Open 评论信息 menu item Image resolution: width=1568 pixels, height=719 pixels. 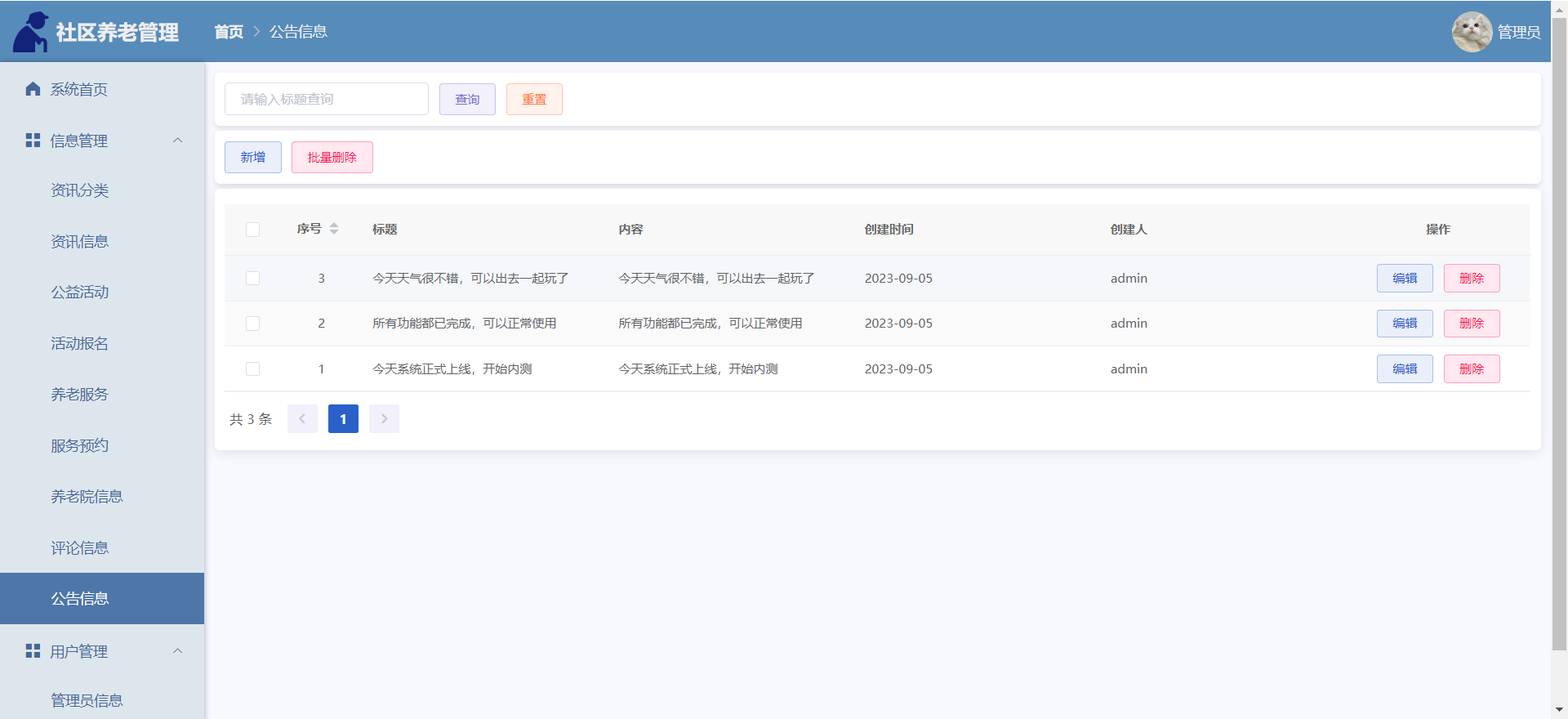click(102, 548)
